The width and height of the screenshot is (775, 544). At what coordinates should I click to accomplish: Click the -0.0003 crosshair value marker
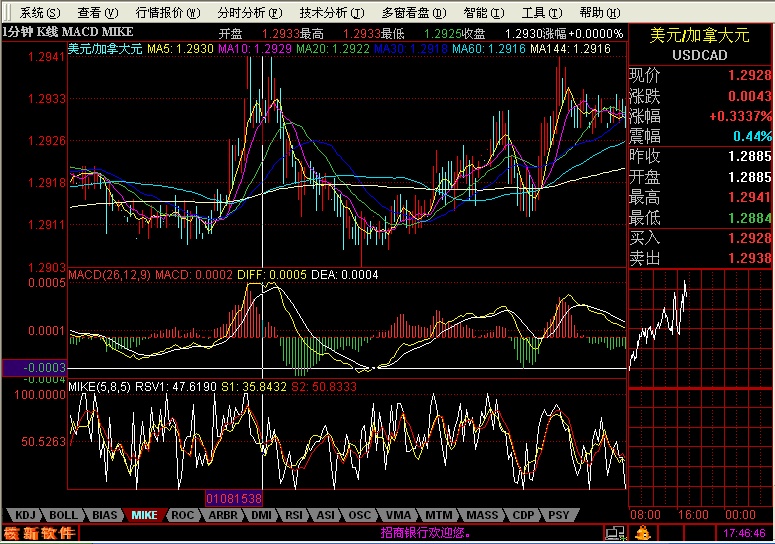[x=35, y=368]
